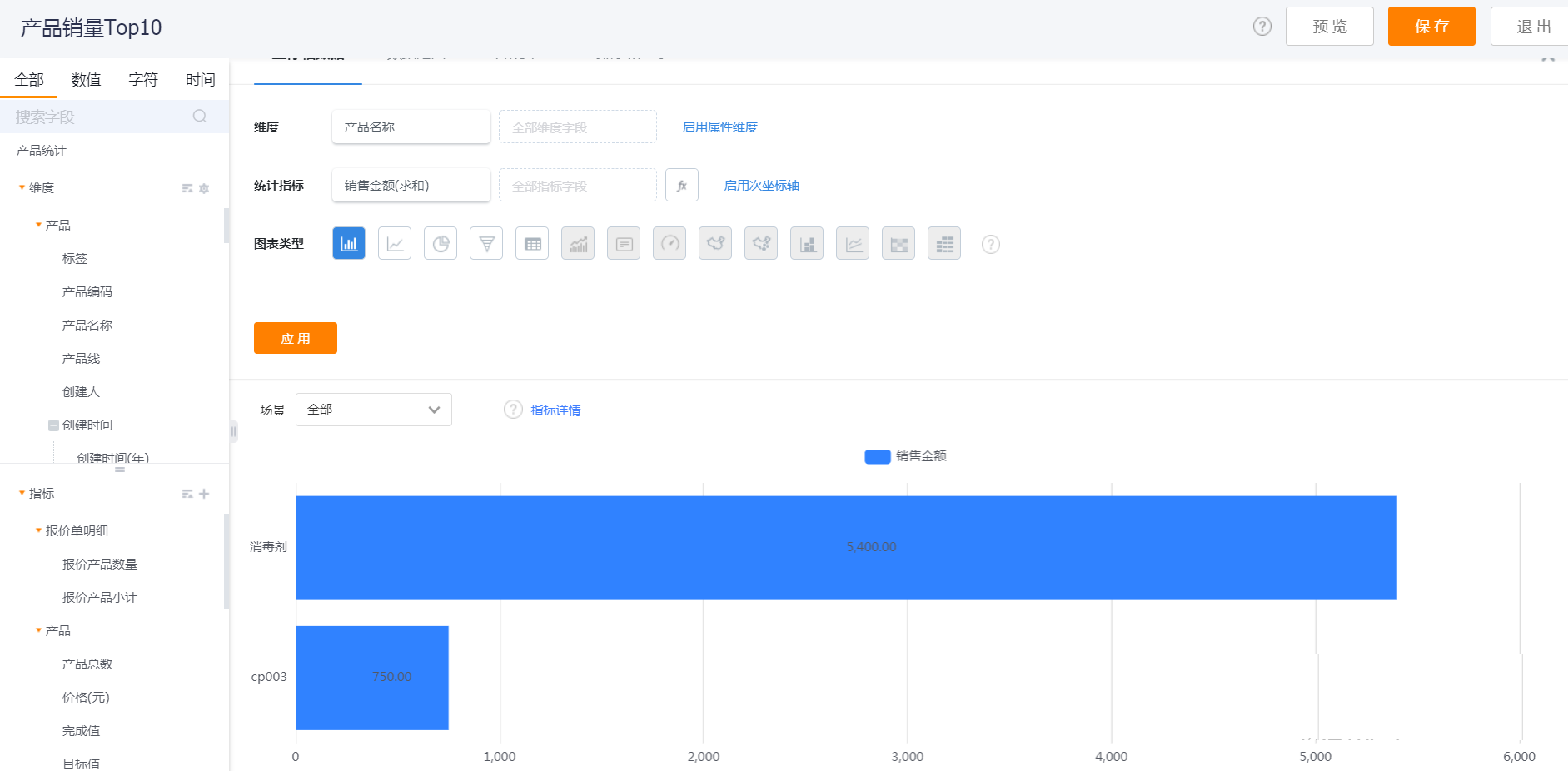The width and height of the screenshot is (1568, 771).
Task: Click the 启用次坐标轴 link
Action: click(x=762, y=186)
